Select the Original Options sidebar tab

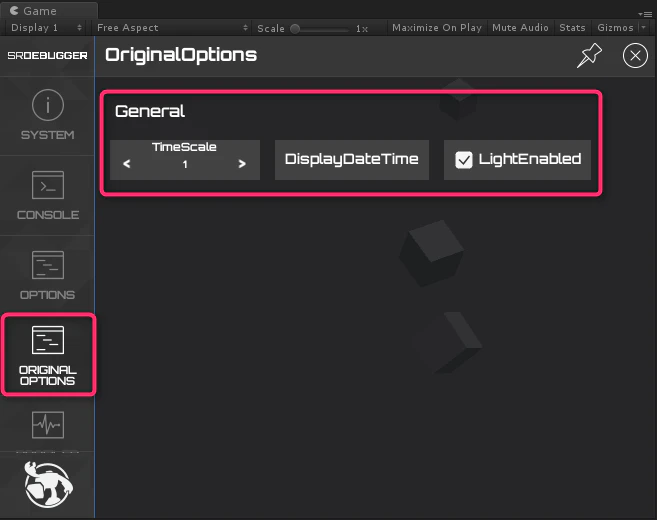tap(49, 354)
